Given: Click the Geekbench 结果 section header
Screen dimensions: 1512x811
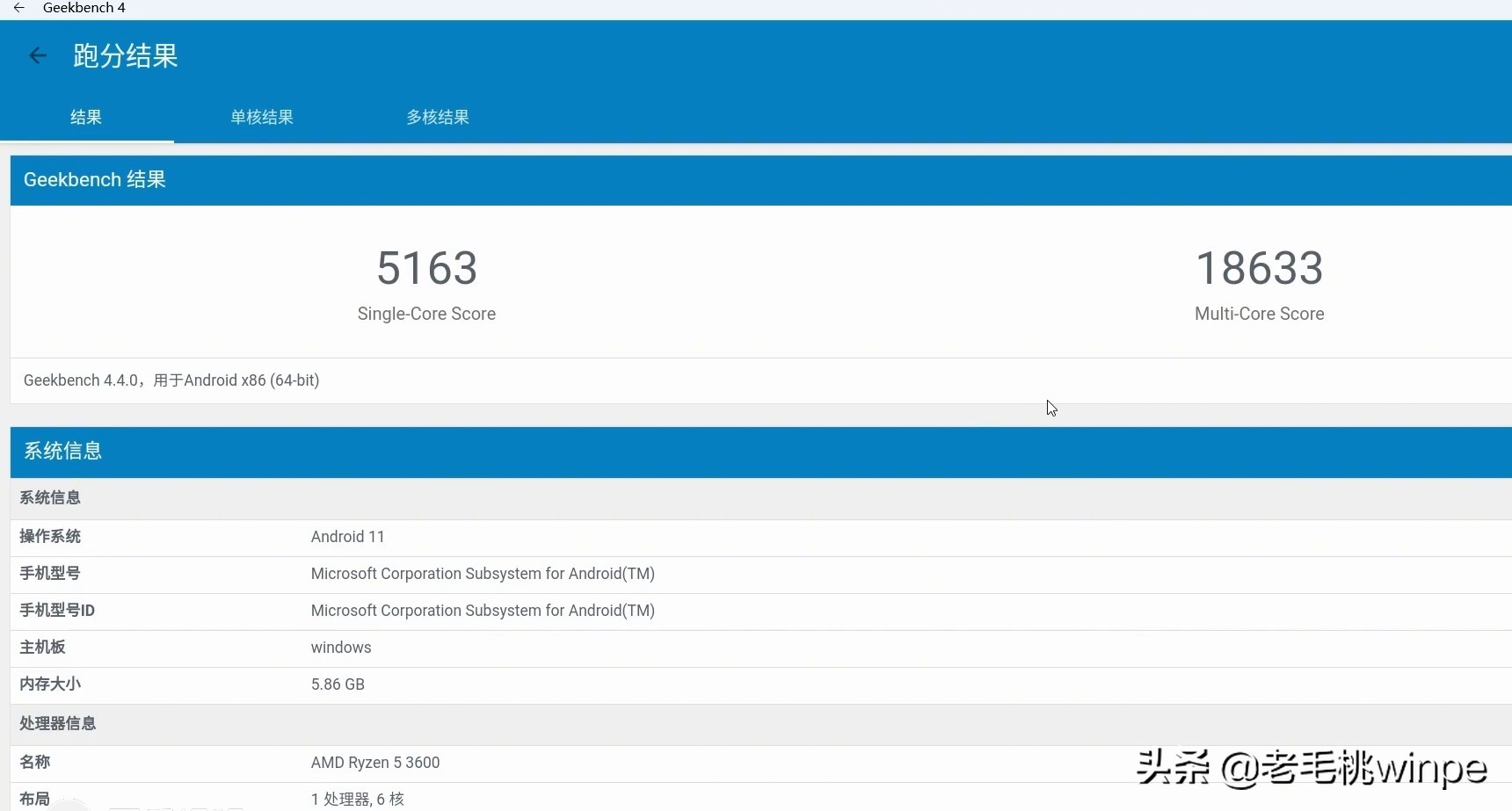Looking at the screenshot, I should pyautogui.click(x=761, y=180).
